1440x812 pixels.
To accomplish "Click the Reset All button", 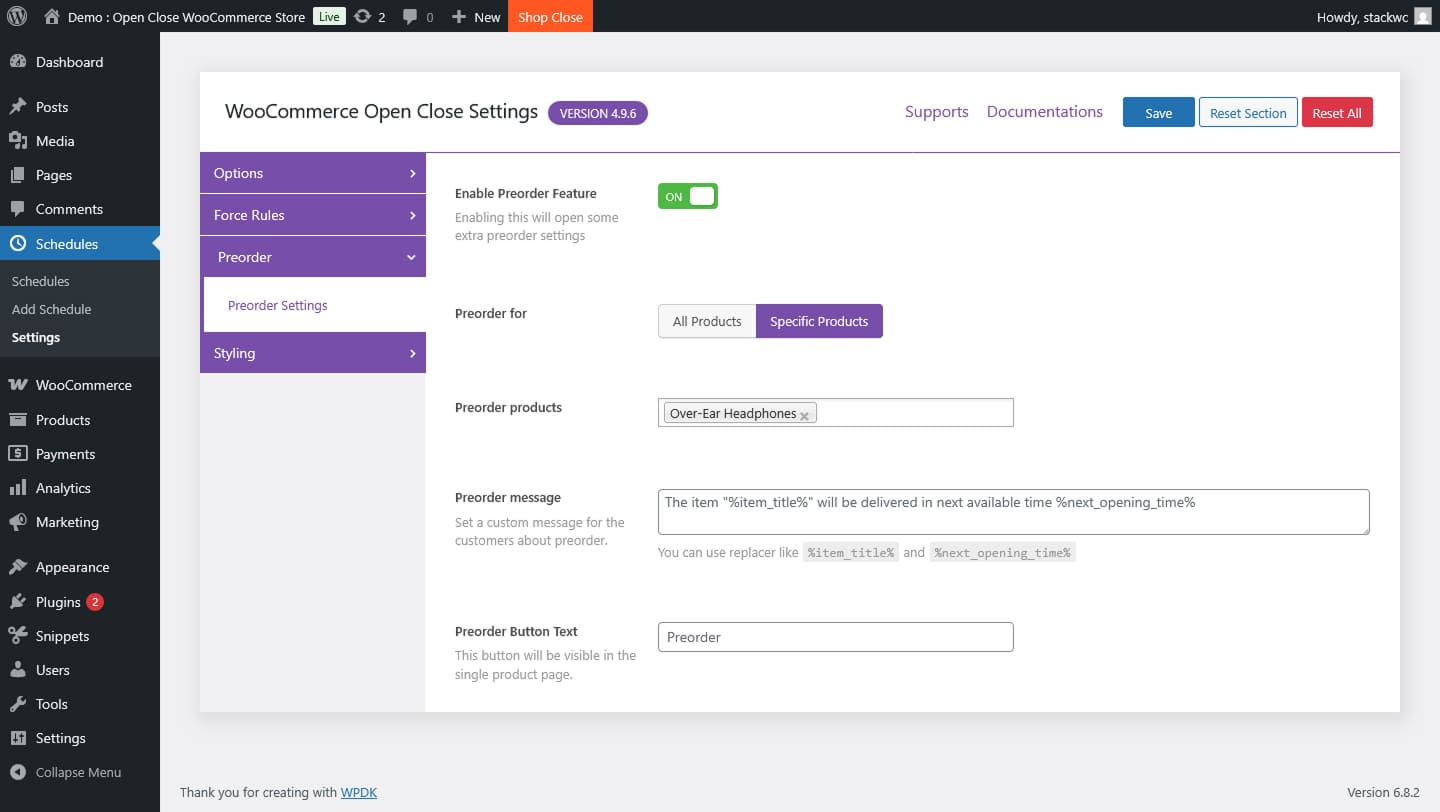I will tap(1337, 112).
